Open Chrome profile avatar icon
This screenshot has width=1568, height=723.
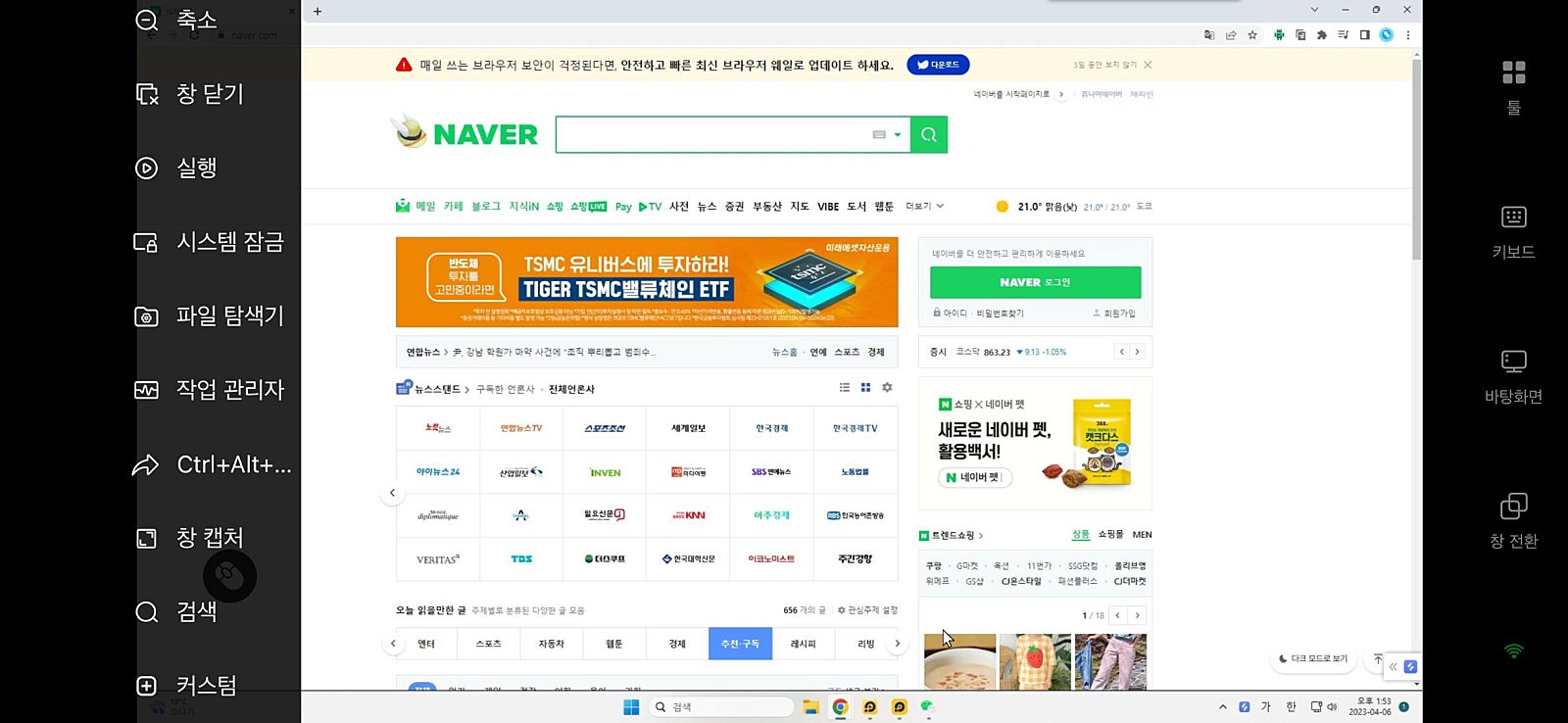(x=1386, y=35)
